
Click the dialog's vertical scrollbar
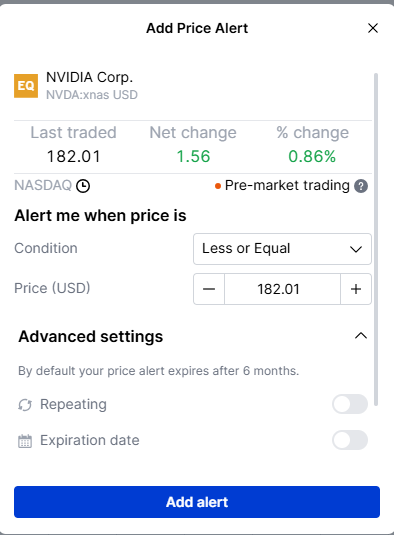pyautogui.click(x=376, y=239)
